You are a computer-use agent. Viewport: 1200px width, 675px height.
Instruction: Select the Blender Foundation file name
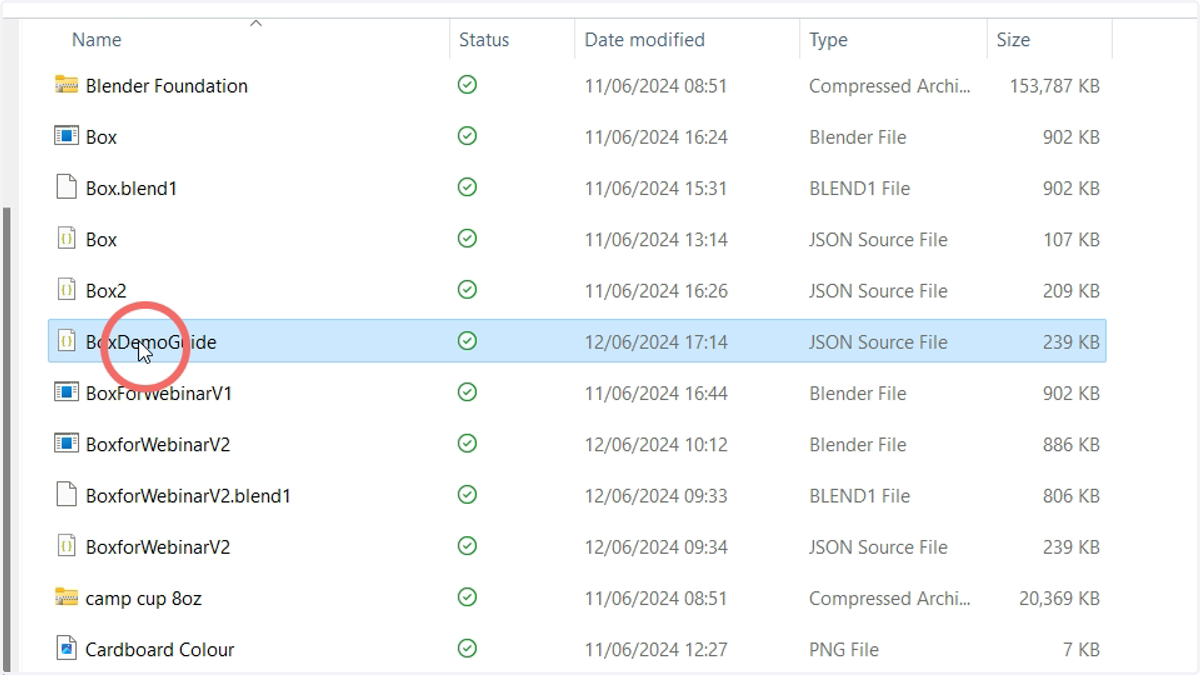167,86
